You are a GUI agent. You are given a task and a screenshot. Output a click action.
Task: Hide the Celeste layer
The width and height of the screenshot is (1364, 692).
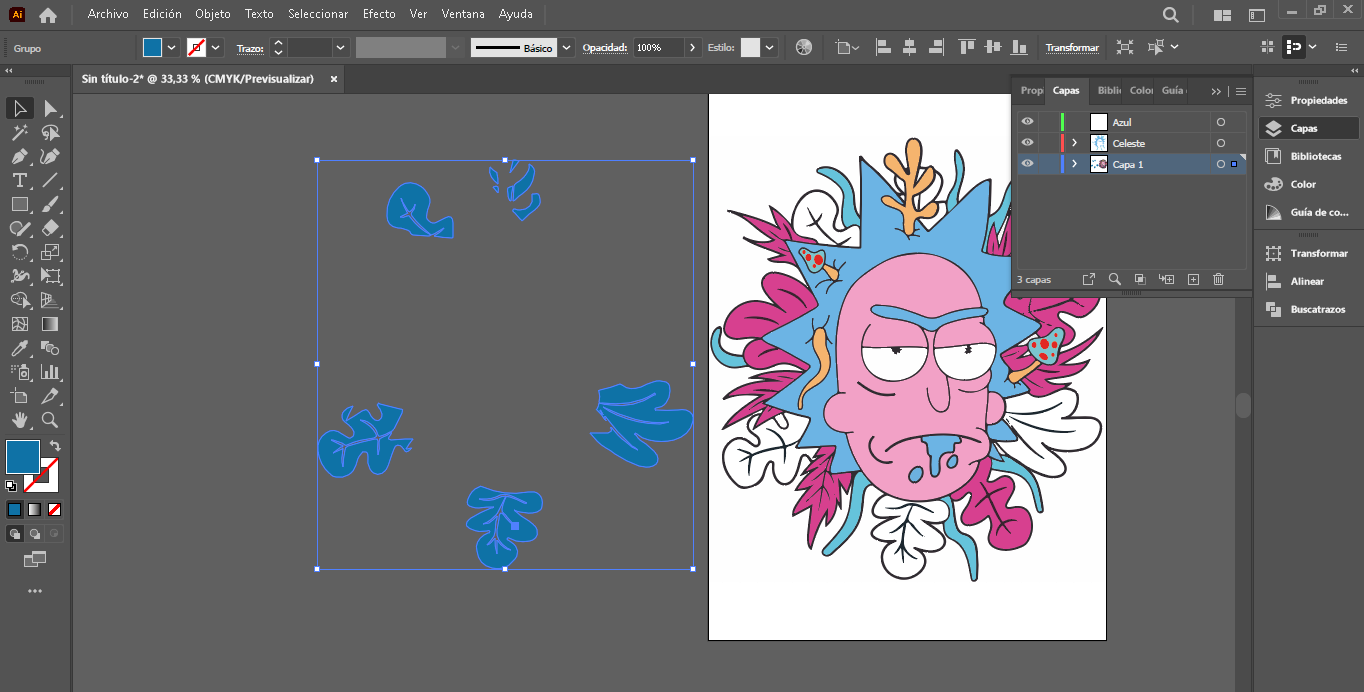click(1027, 143)
